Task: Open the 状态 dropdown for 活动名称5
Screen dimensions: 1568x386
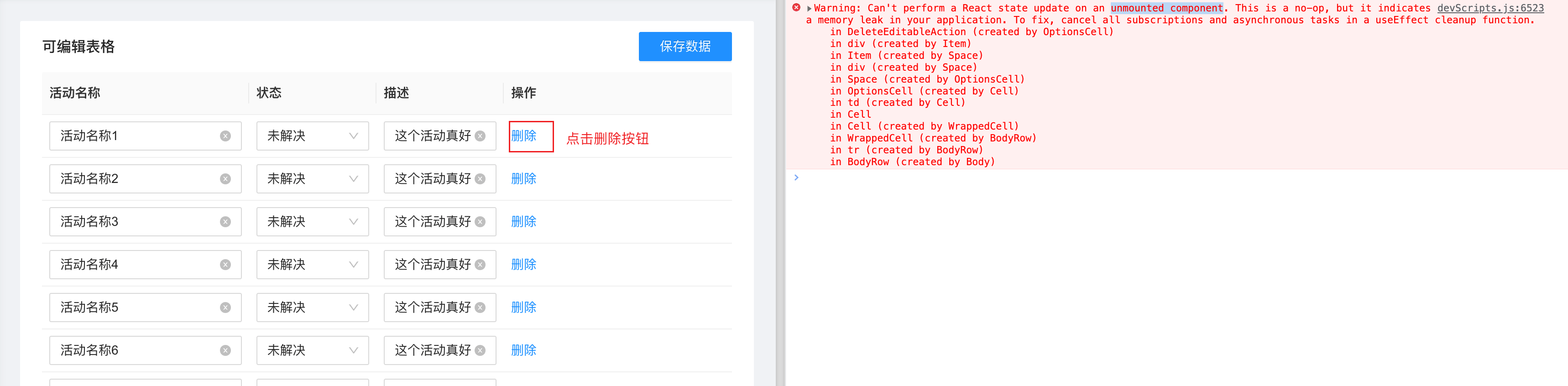Action: (312, 308)
